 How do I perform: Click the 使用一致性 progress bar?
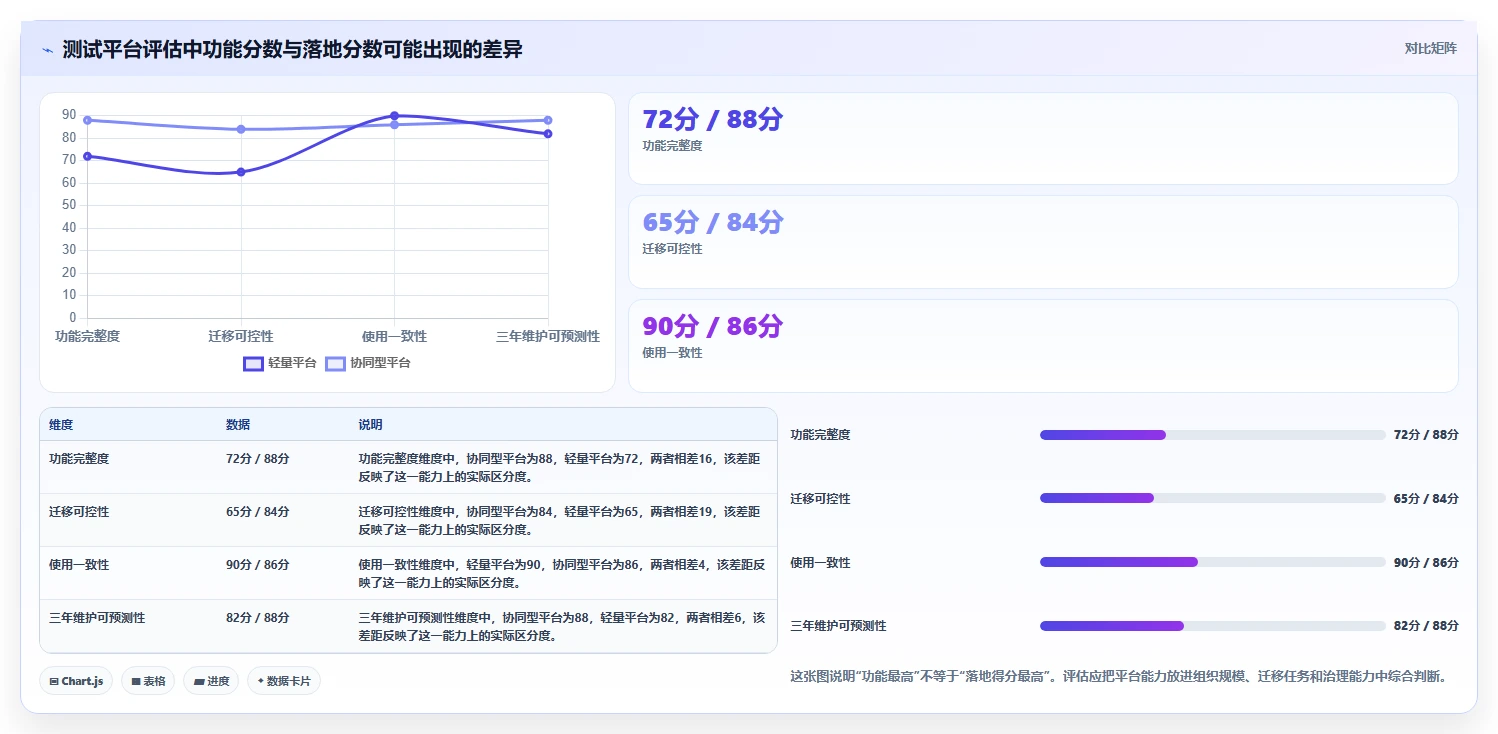tap(1212, 562)
